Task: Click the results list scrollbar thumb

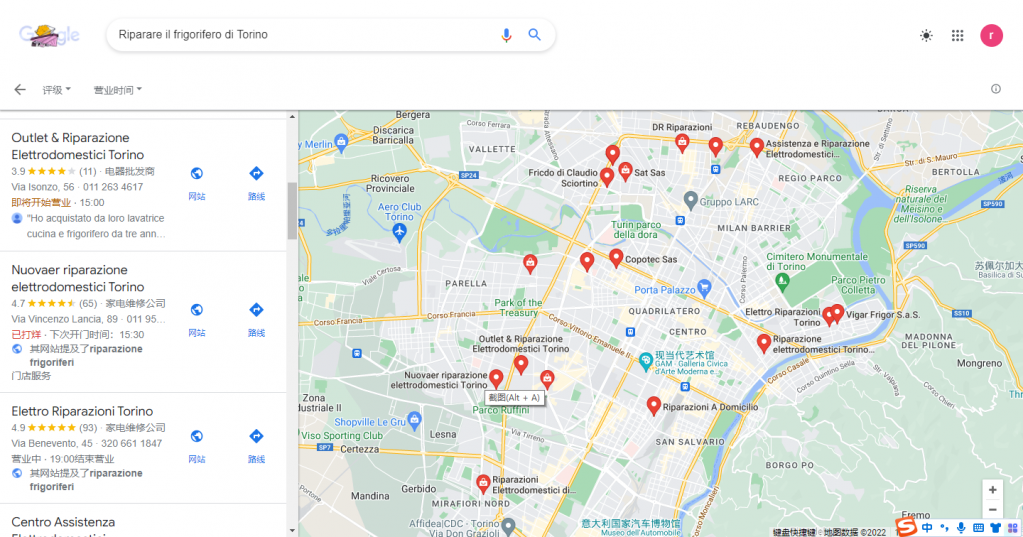Action: tap(292, 211)
